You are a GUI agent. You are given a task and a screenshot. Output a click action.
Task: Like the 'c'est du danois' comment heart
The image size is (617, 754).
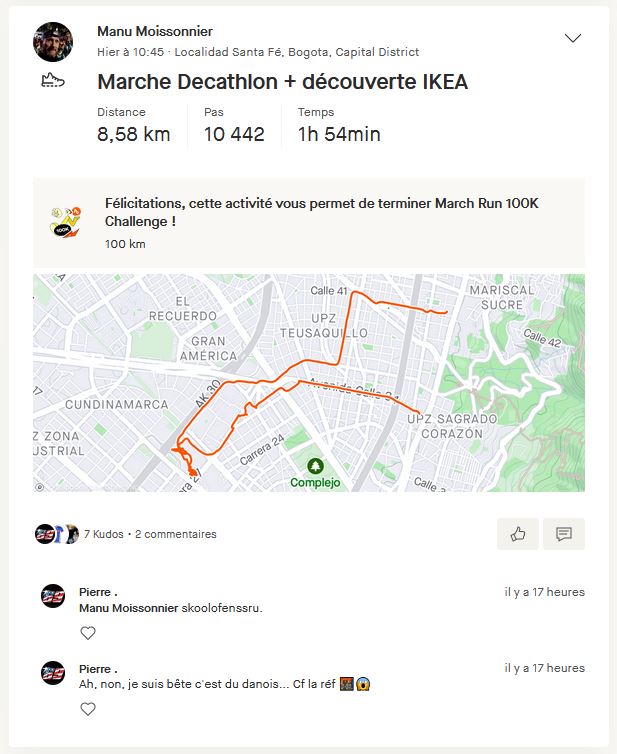(x=88, y=709)
